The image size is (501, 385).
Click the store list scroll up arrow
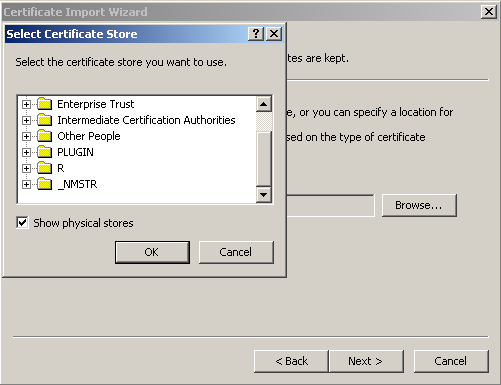click(264, 104)
